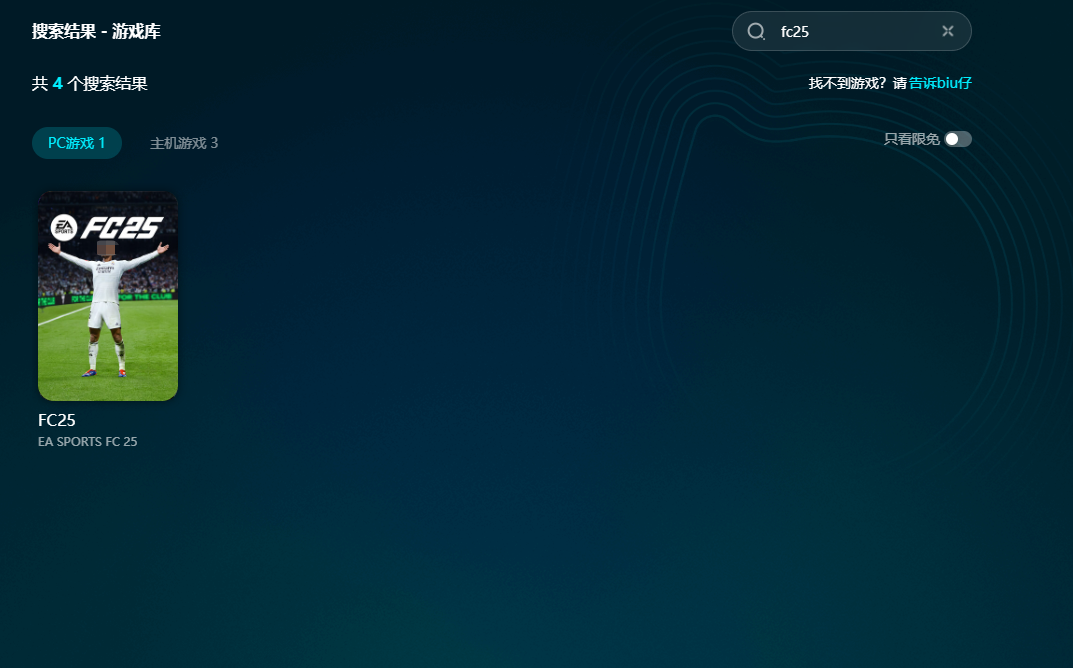Click the 共 4 个搜索结果 count text

click(90, 84)
